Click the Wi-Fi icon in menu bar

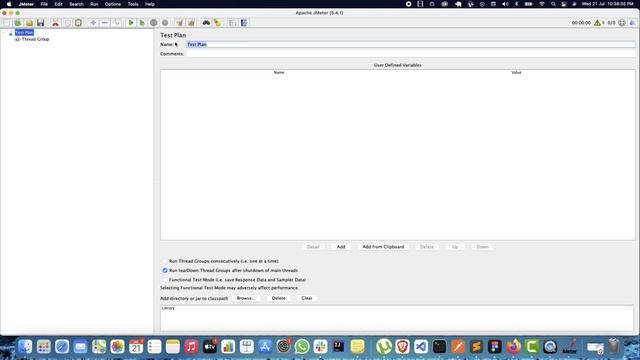(542, 4)
